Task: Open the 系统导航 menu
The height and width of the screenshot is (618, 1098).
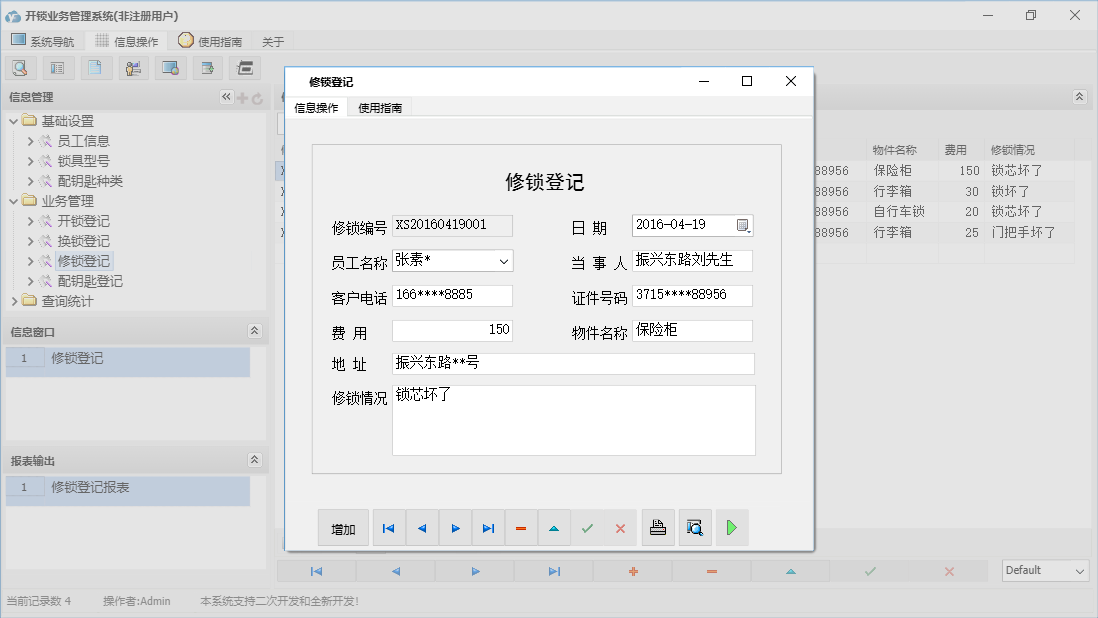Action: pos(43,41)
